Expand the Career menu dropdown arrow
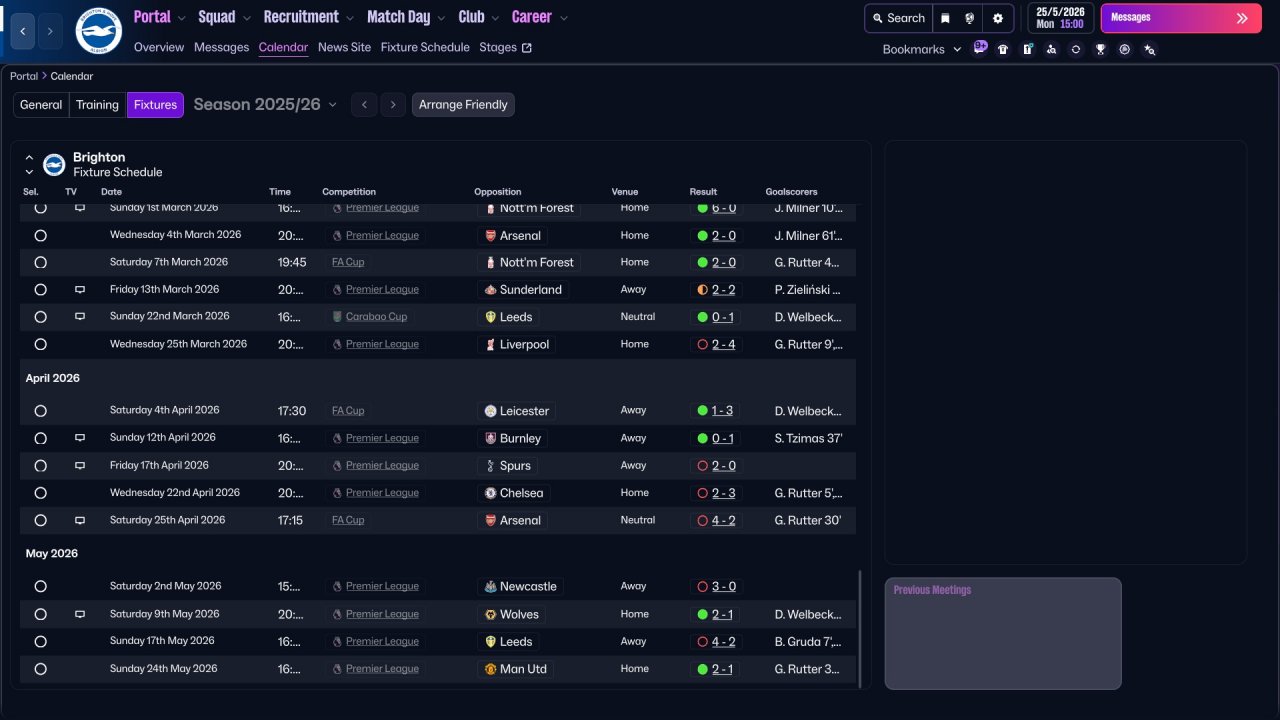 (564, 18)
